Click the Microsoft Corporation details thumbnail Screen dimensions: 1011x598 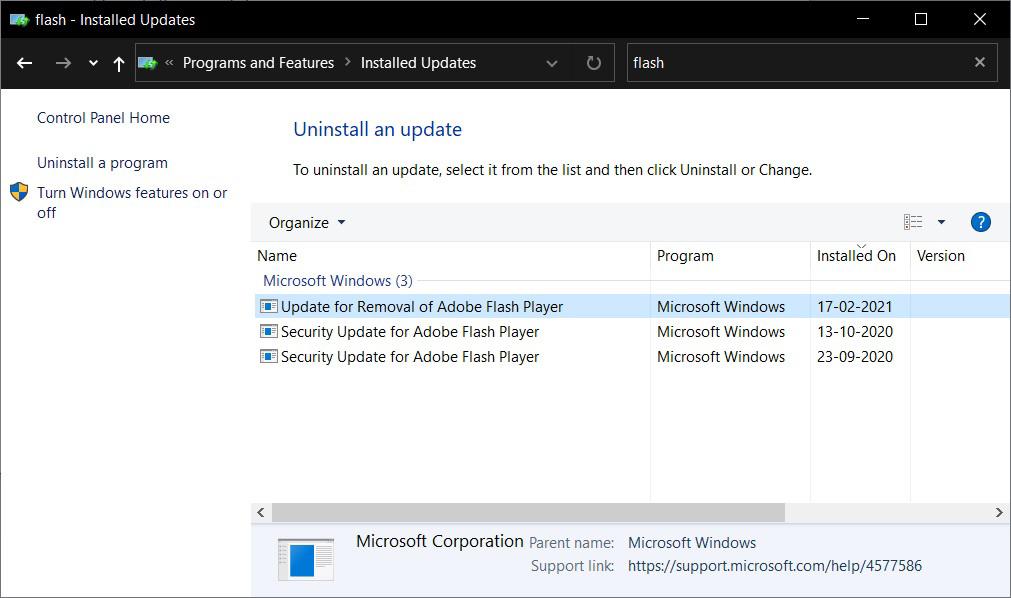(x=305, y=559)
